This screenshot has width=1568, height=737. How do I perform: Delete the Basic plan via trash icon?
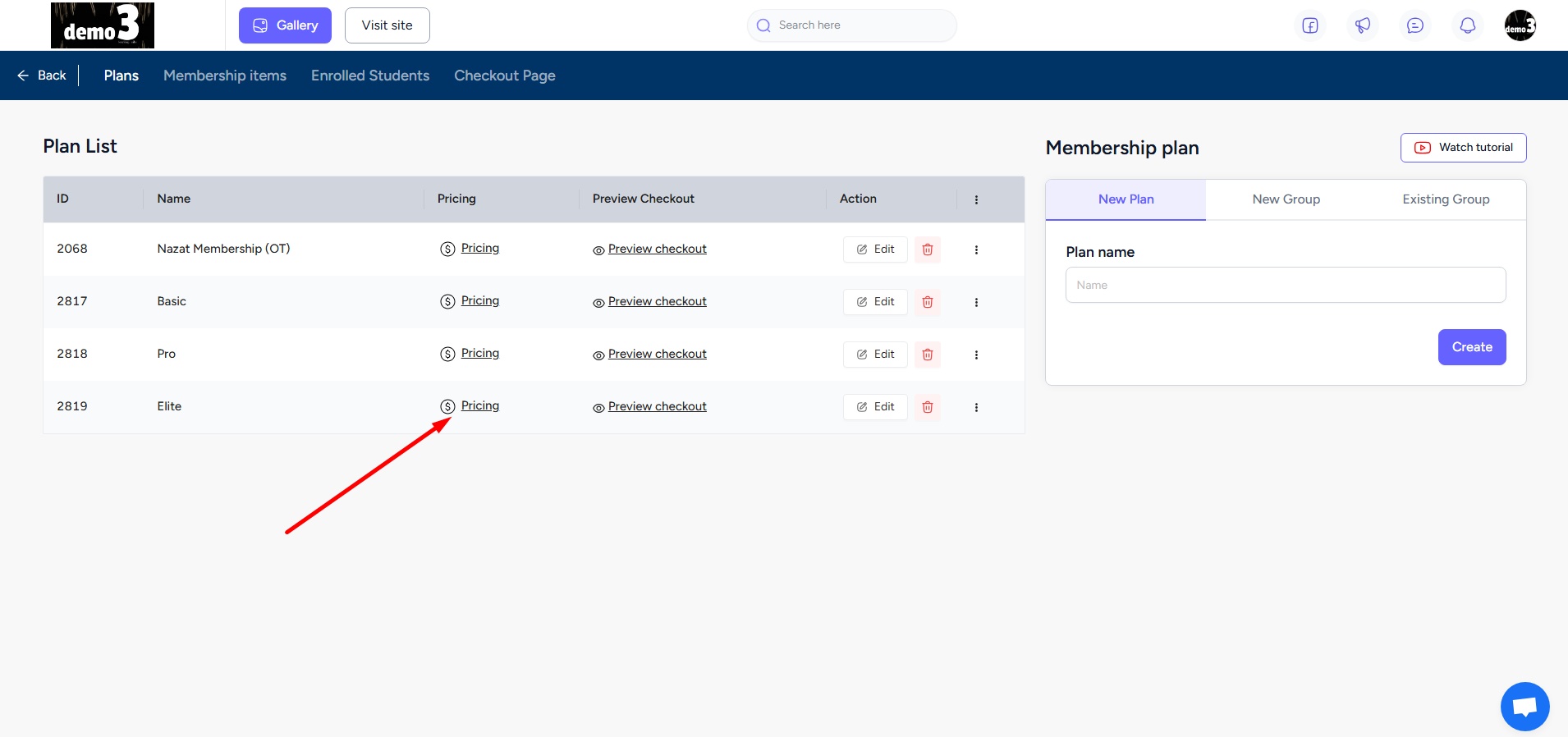[928, 302]
